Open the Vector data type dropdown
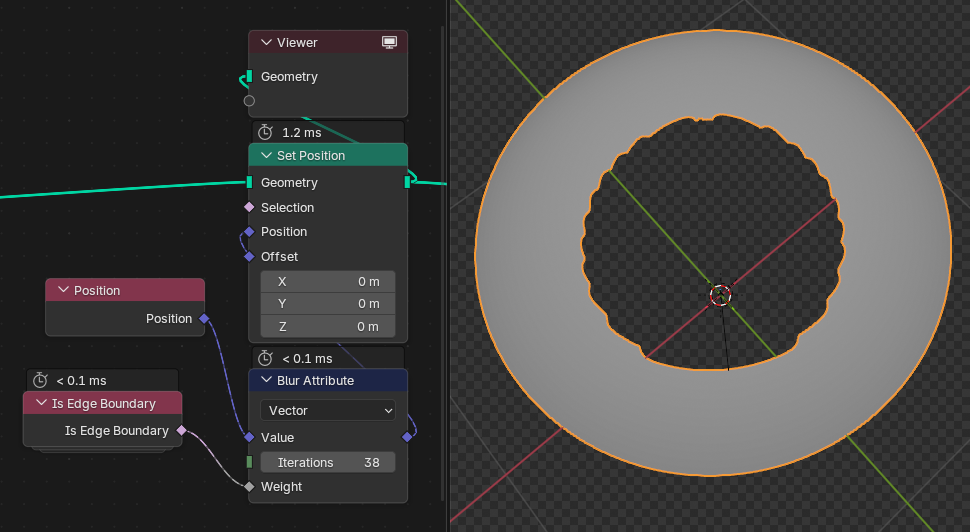This screenshot has height=532, width=970. (x=328, y=410)
